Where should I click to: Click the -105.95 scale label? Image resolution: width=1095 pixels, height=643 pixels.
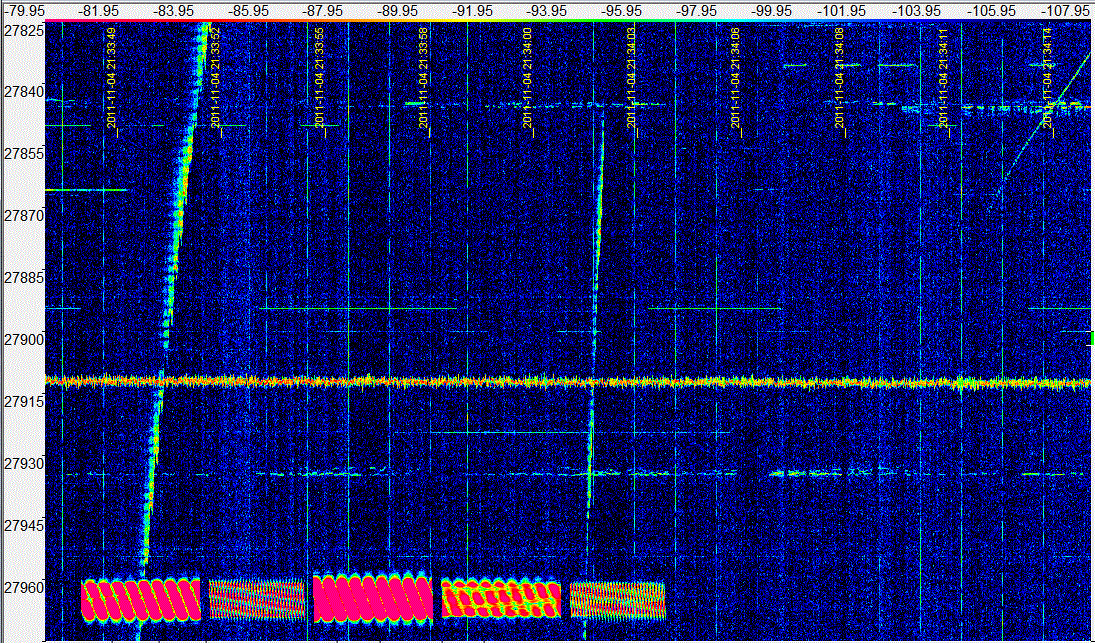tap(992, 11)
